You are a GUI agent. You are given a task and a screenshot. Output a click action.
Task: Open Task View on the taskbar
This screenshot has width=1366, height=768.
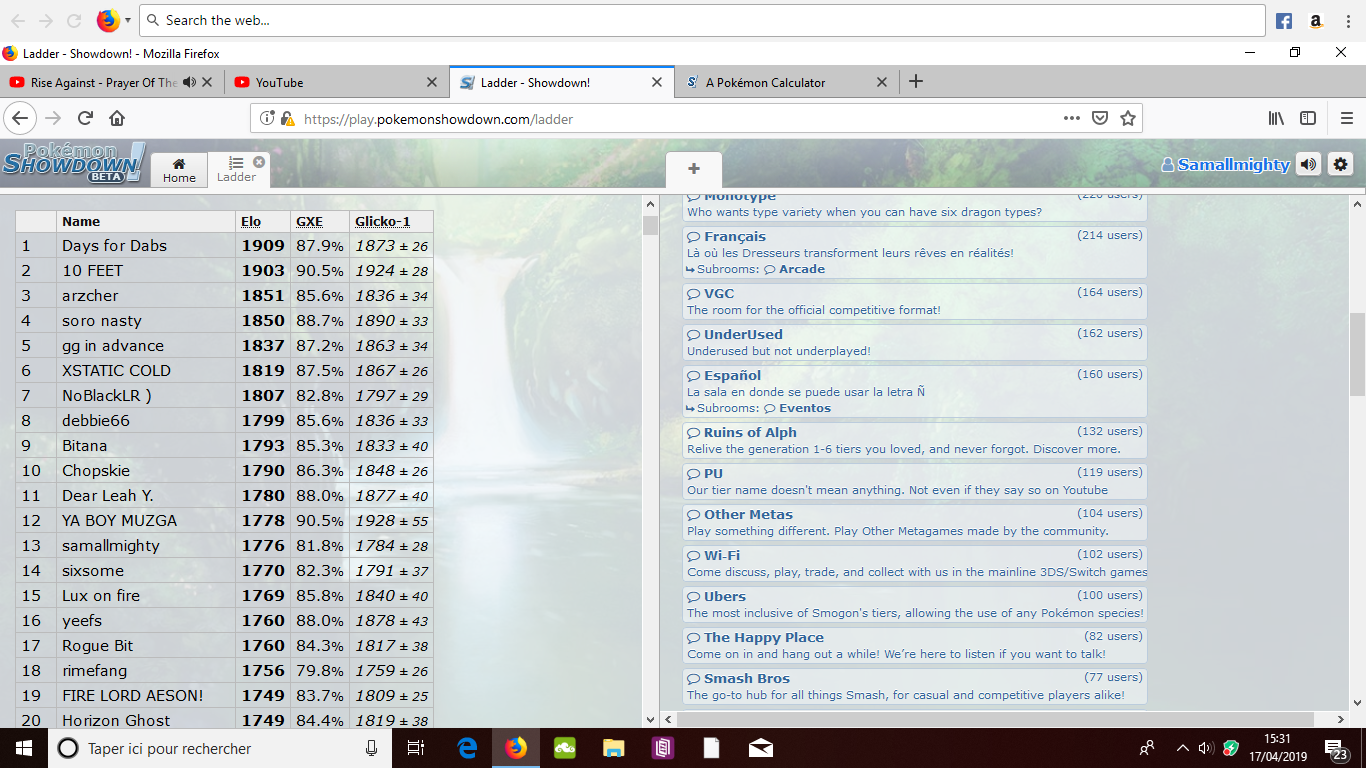(416, 748)
